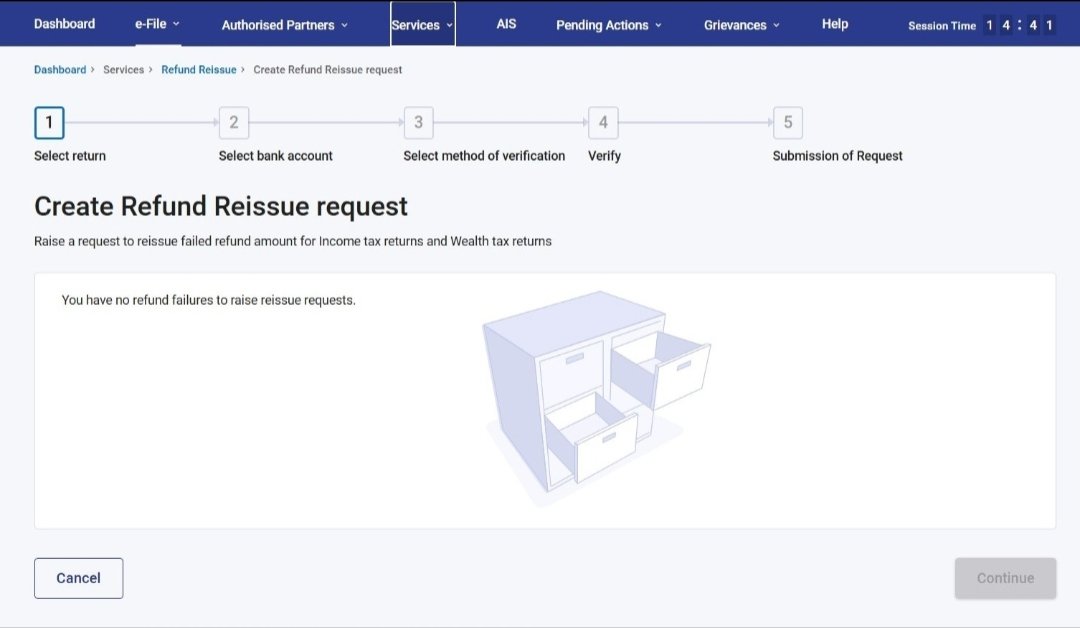Click the no refund failures message
The height and width of the screenshot is (628, 1080).
[x=209, y=300]
